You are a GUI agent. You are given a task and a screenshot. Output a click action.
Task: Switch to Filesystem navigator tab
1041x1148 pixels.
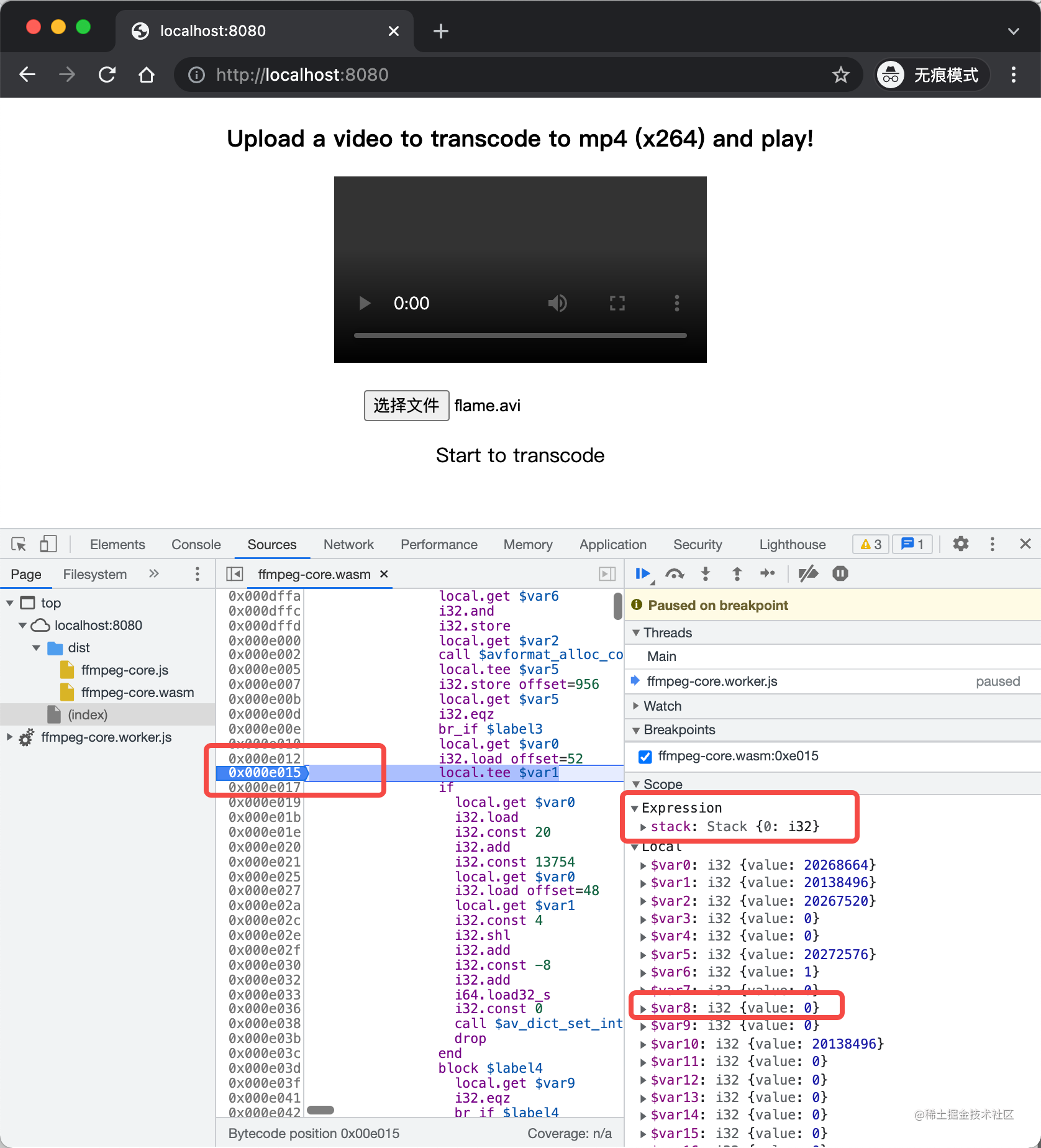(95, 574)
